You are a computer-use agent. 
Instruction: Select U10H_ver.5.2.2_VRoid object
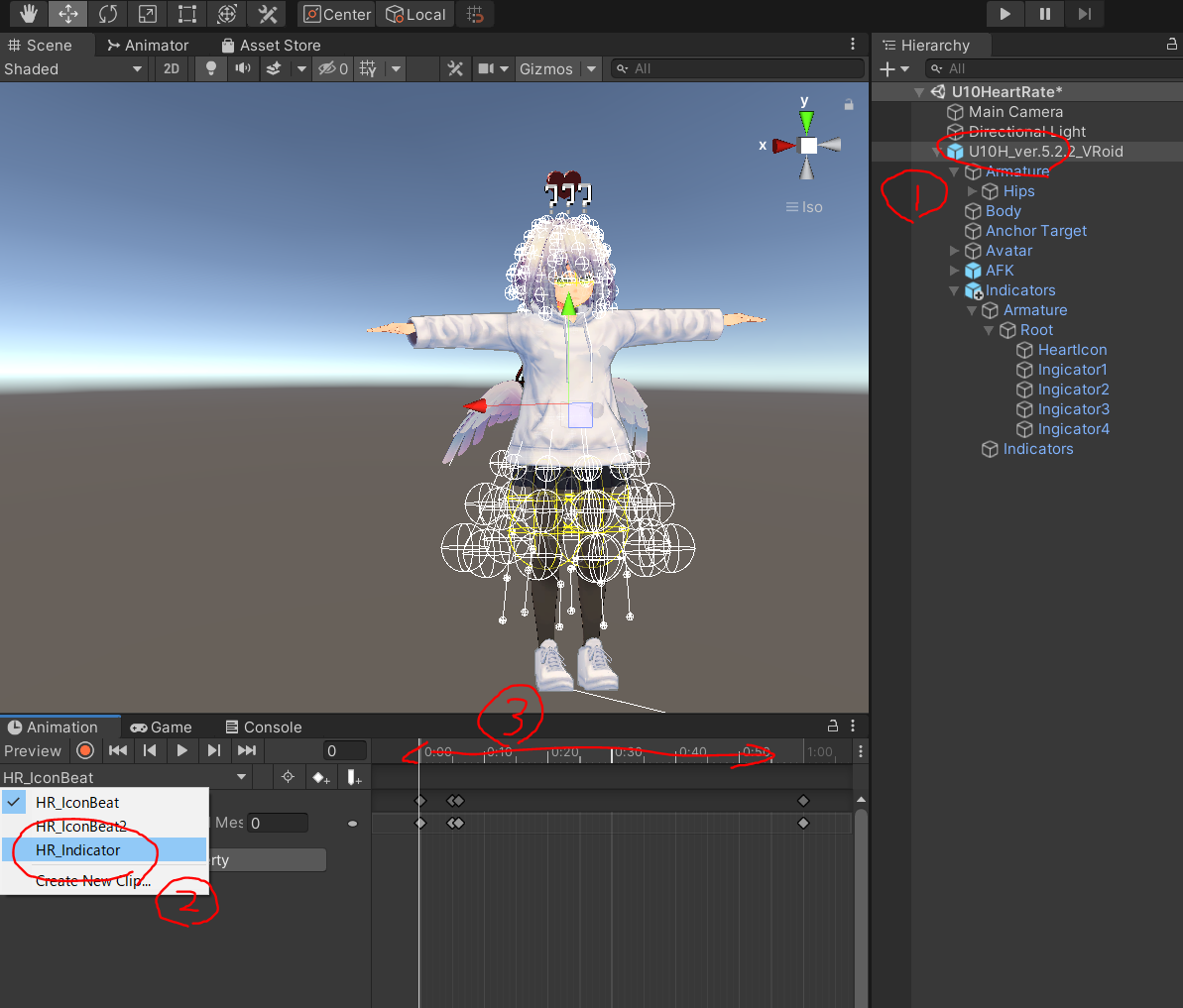pyautogui.click(x=1046, y=152)
